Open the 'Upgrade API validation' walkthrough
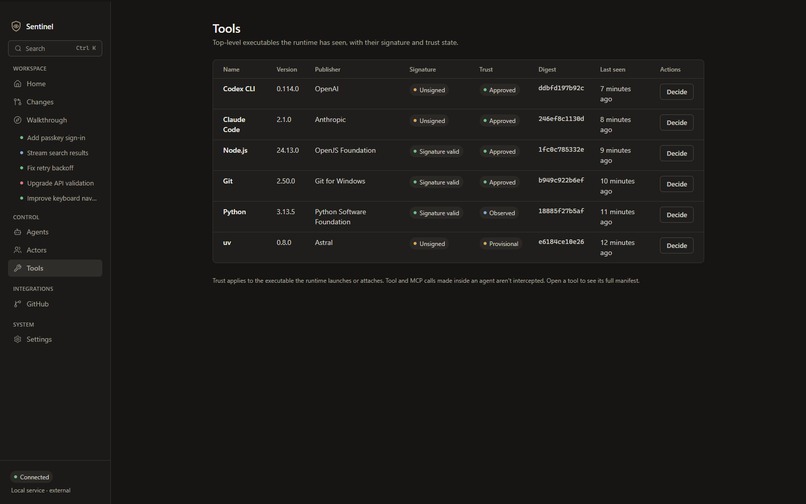The width and height of the screenshot is (806, 504). 60,183
